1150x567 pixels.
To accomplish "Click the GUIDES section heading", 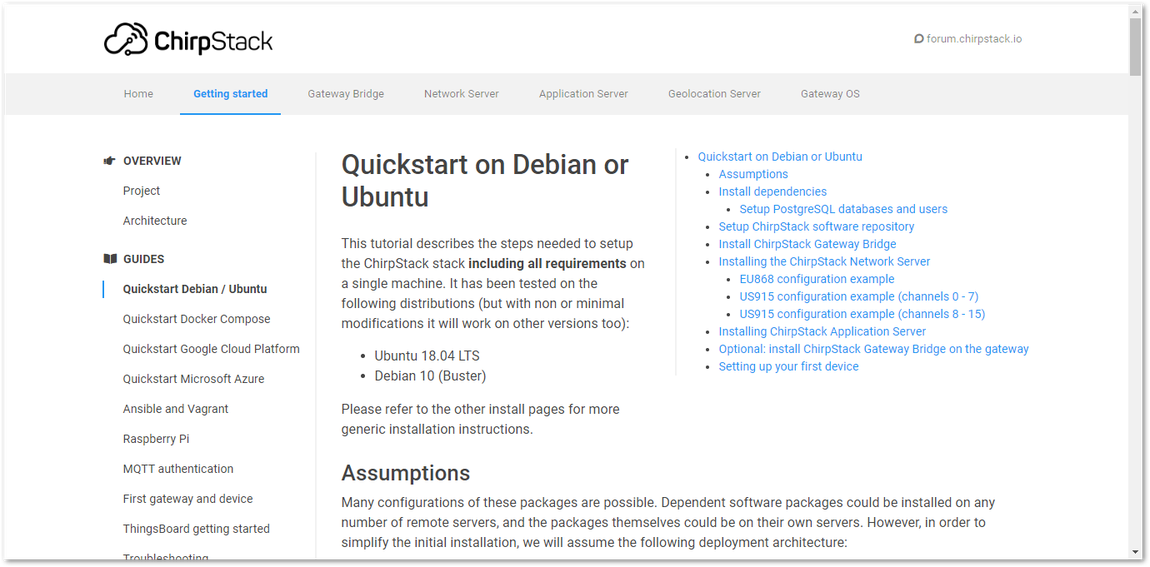I will [144, 259].
